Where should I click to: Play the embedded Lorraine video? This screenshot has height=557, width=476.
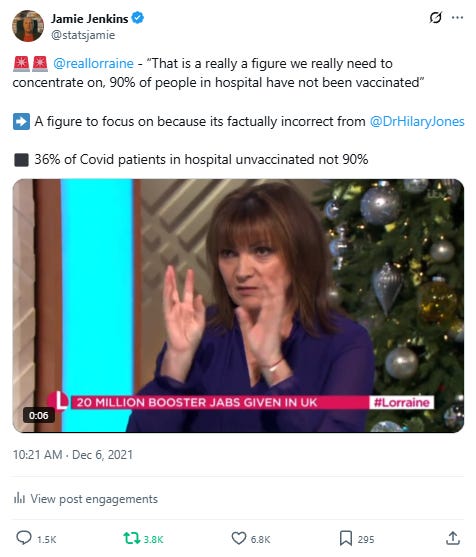click(x=238, y=305)
